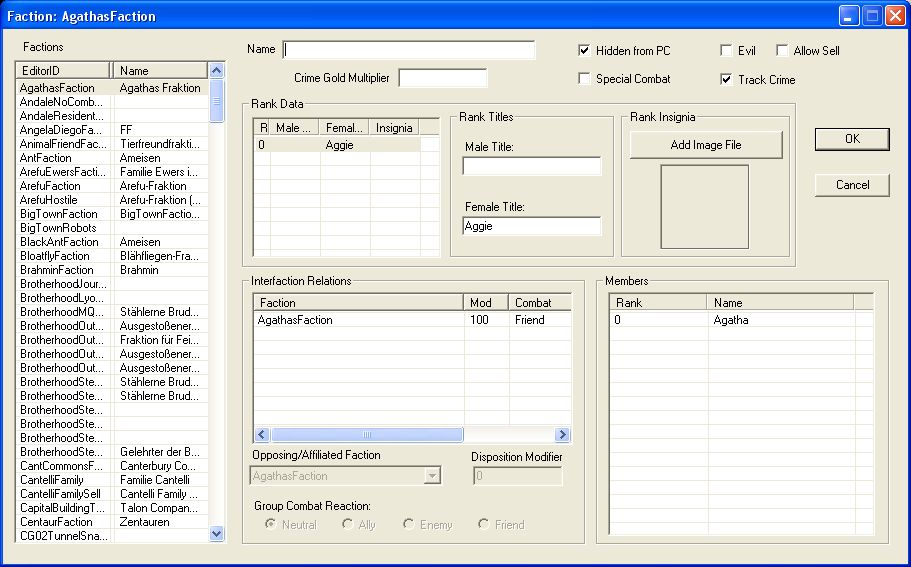Click the empty Rank Insignia image box
Viewport: 911px width, 567px height.
coord(705,207)
